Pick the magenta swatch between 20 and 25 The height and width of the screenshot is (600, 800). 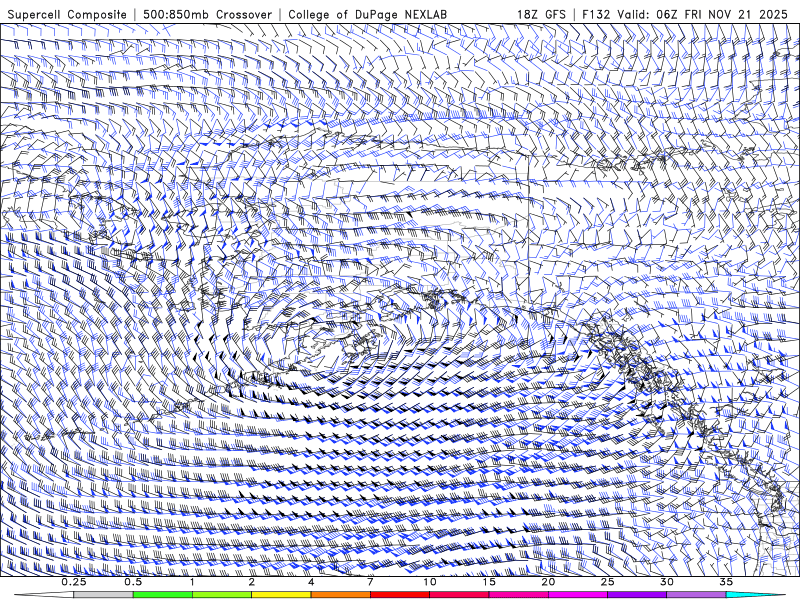[x=578, y=595]
